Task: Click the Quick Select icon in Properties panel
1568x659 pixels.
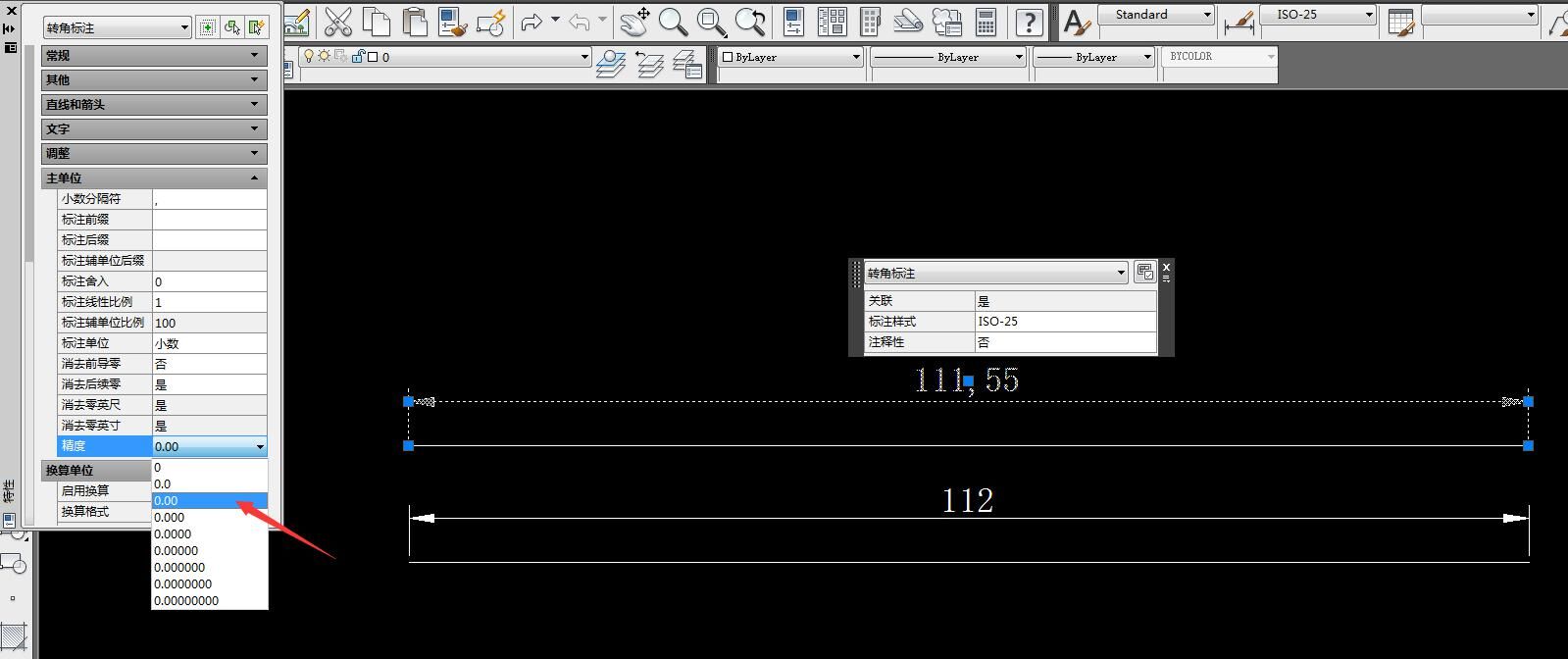Action: (256, 27)
